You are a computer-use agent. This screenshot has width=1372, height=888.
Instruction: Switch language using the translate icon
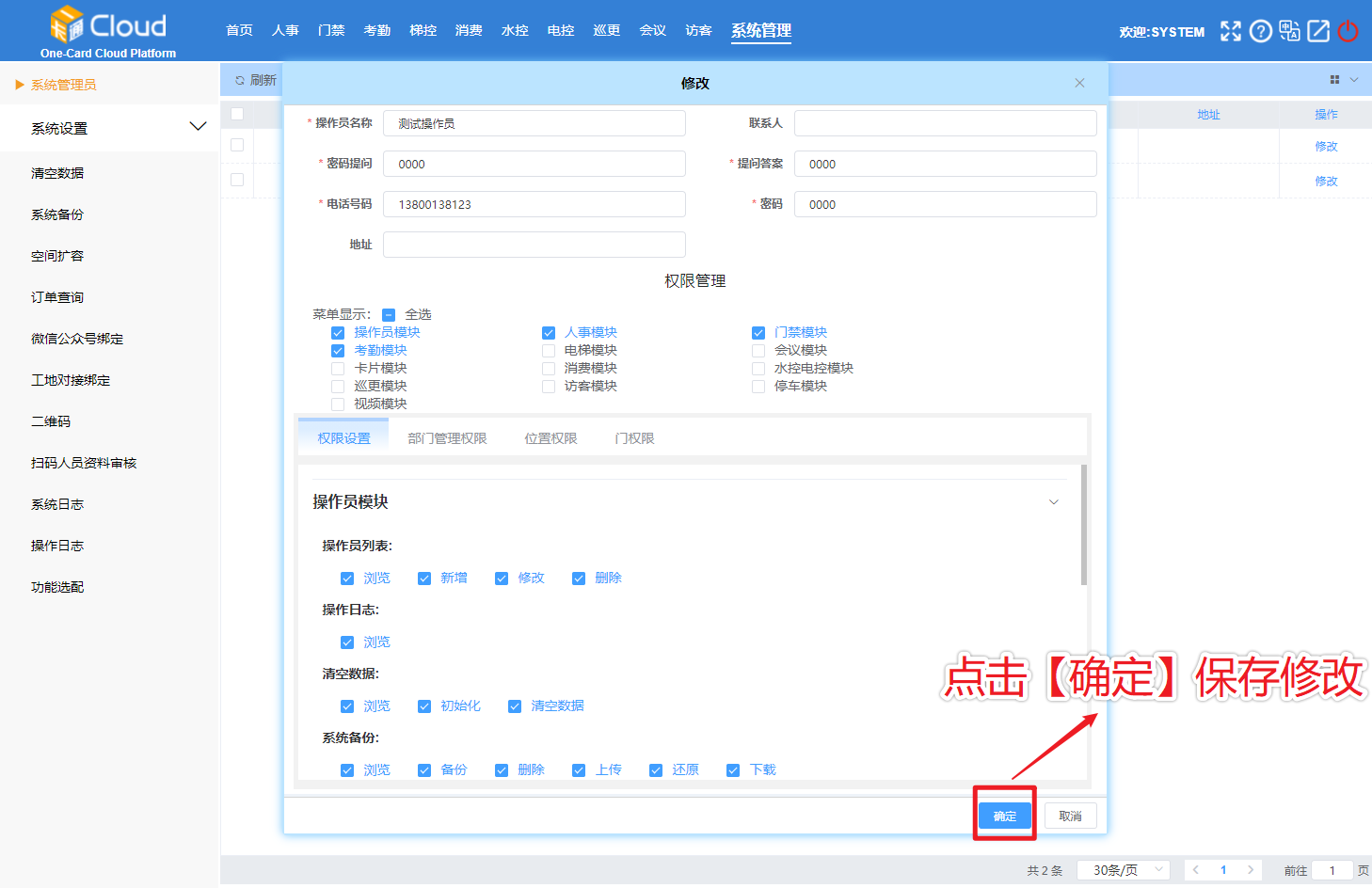[x=1289, y=31]
